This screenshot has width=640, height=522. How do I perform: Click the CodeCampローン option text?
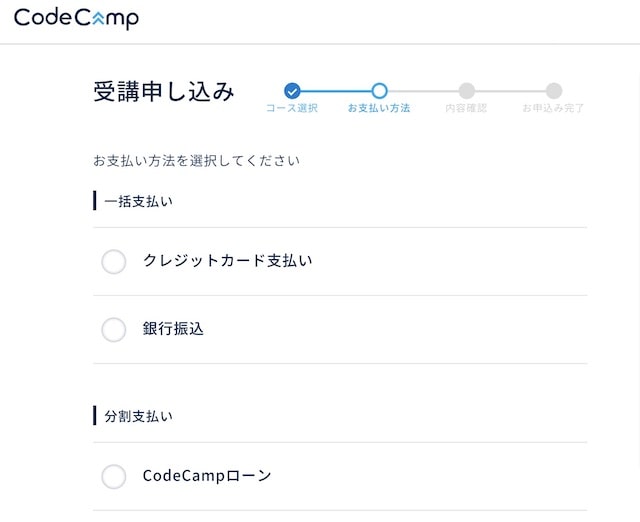(207, 475)
